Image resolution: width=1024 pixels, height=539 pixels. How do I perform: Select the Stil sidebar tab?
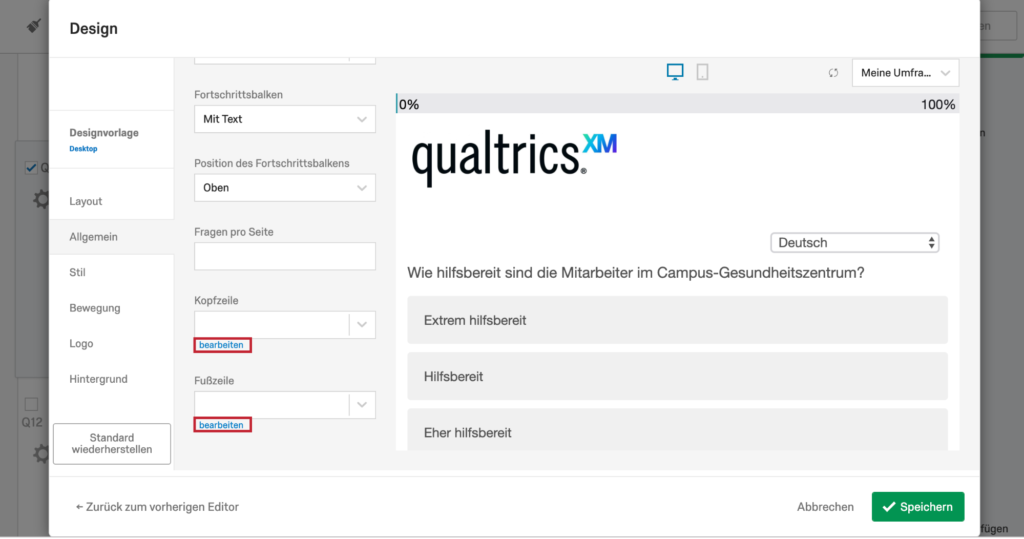78,272
